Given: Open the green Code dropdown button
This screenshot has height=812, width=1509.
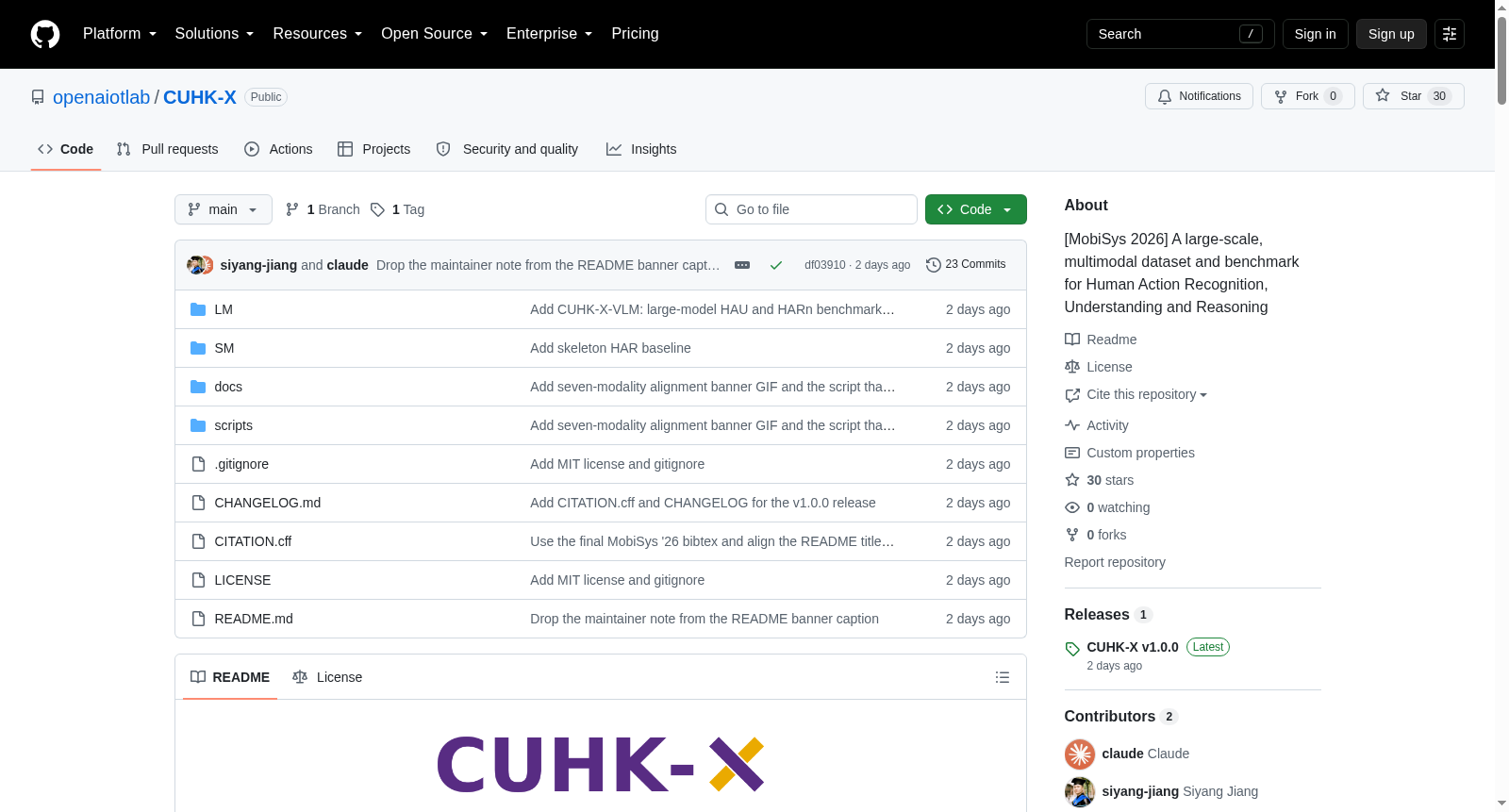Looking at the screenshot, I should click(x=976, y=209).
